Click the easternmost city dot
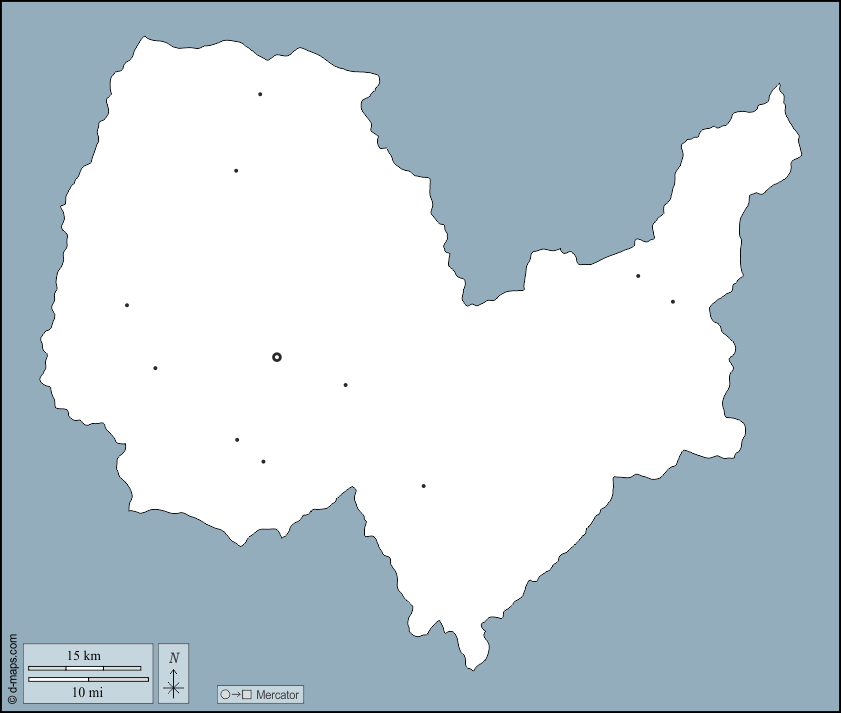Screen dimensions: 841x713 673,302
